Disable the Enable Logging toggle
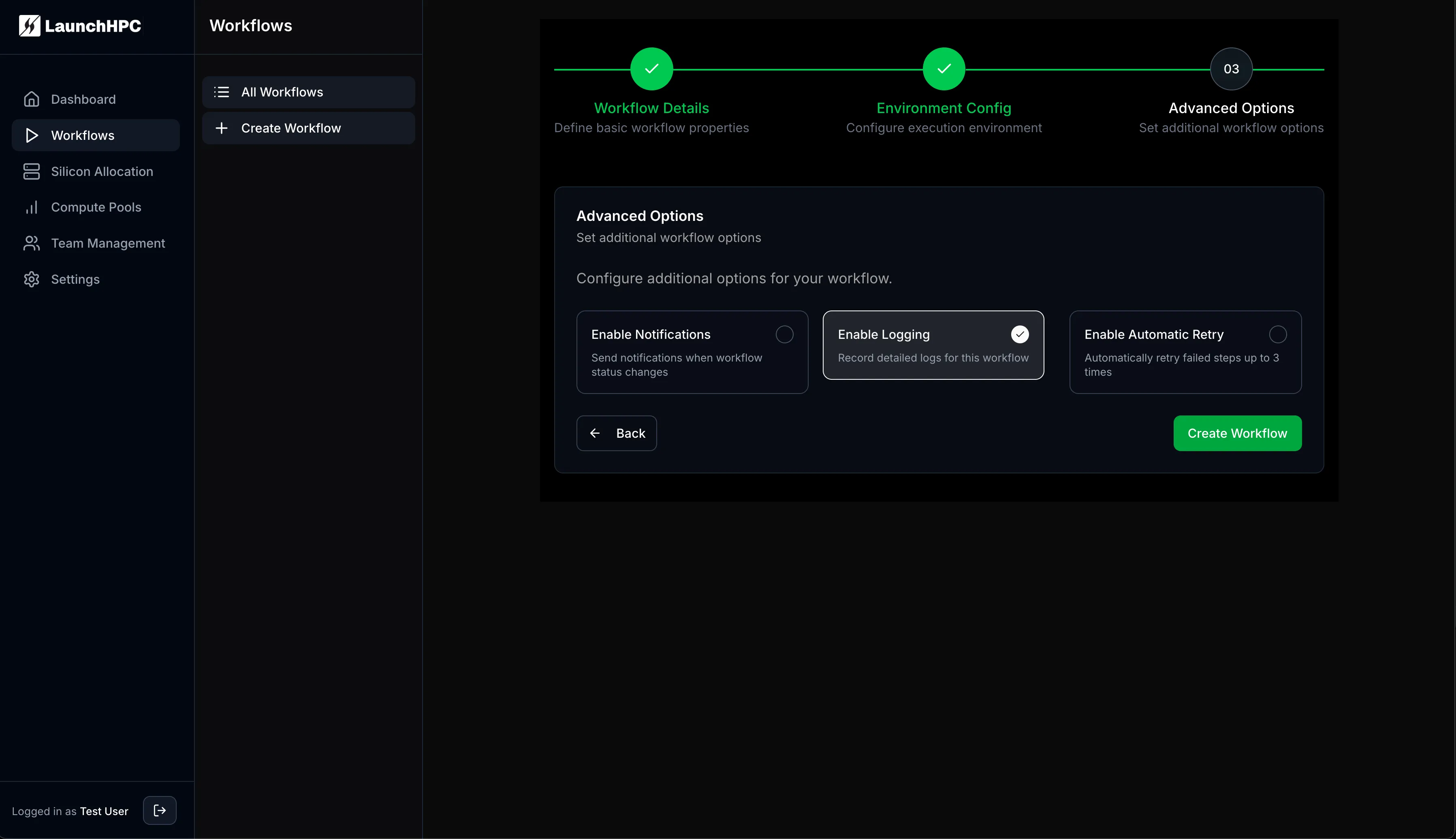The width and height of the screenshot is (1456, 839). click(x=1019, y=334)
